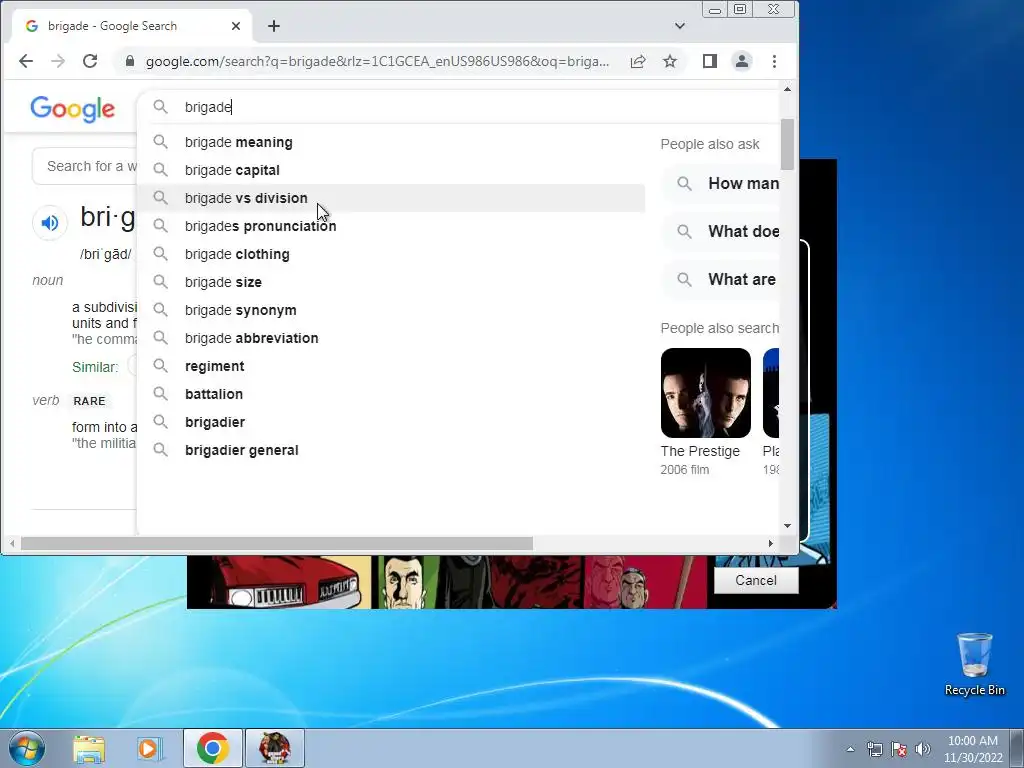Open the Chrome profile avatar
1024x768 pixels.
(x=742, y=61)
